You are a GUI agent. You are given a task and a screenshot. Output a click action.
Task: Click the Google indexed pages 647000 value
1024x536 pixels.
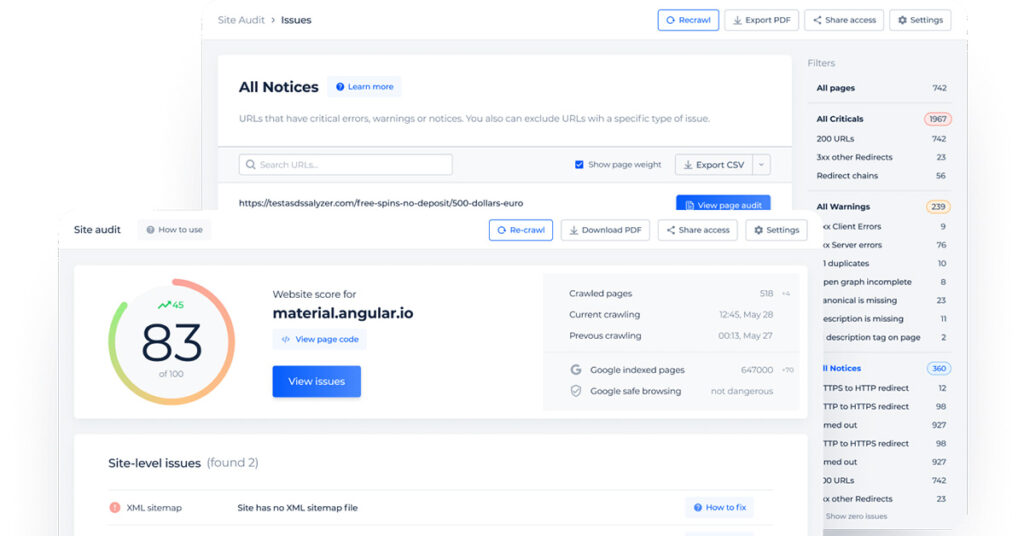click(757, 370)
